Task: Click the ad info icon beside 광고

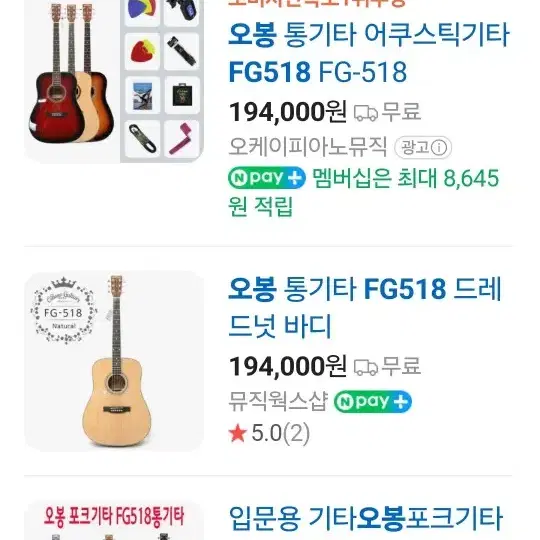Action: pyautogui.click(x=439, y=147)
